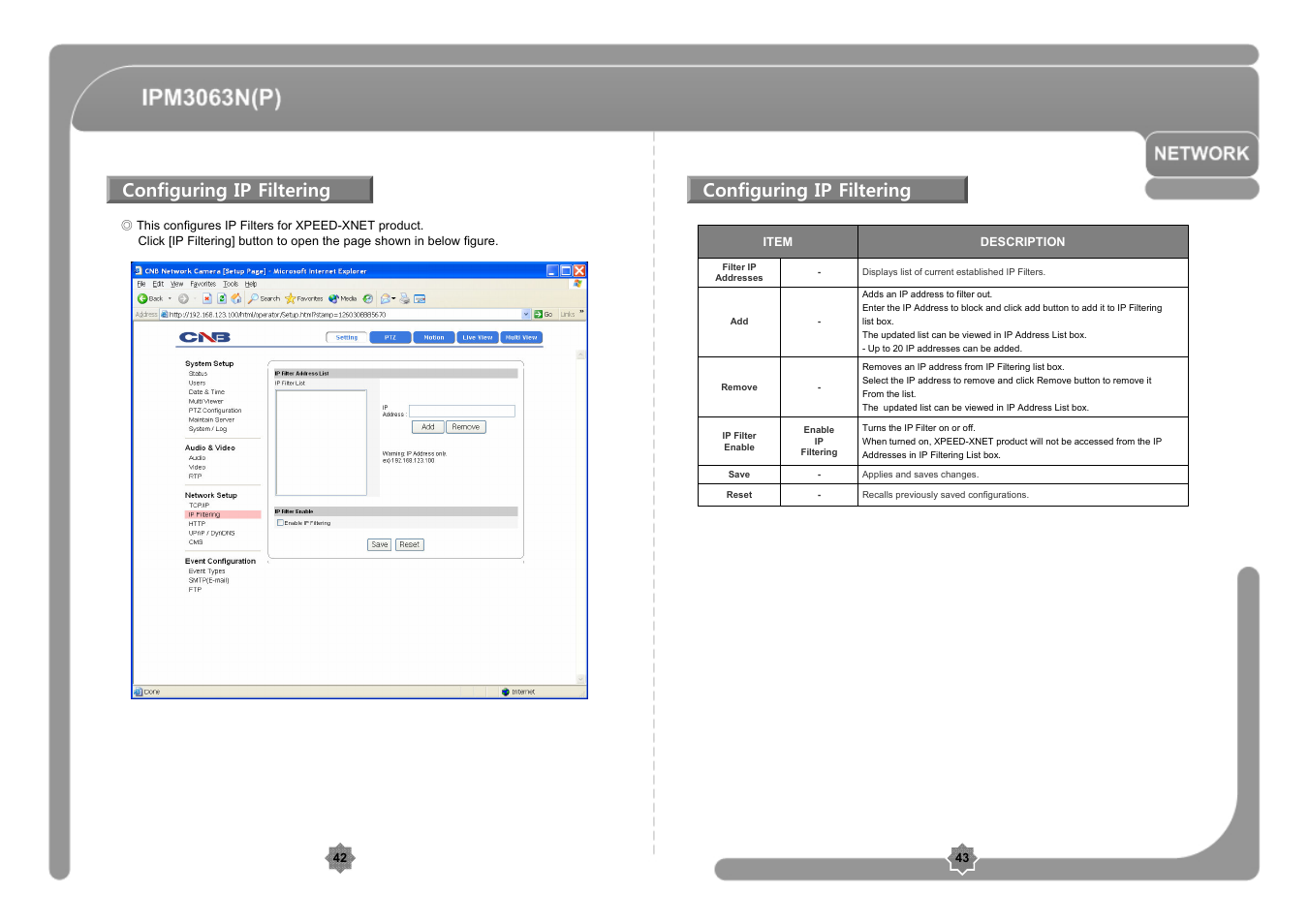The width and height of the screenshot is (1309, 924).
Task: Open HTTP under Network Setup
Action: pyautogui.click(x=197, y=524)
